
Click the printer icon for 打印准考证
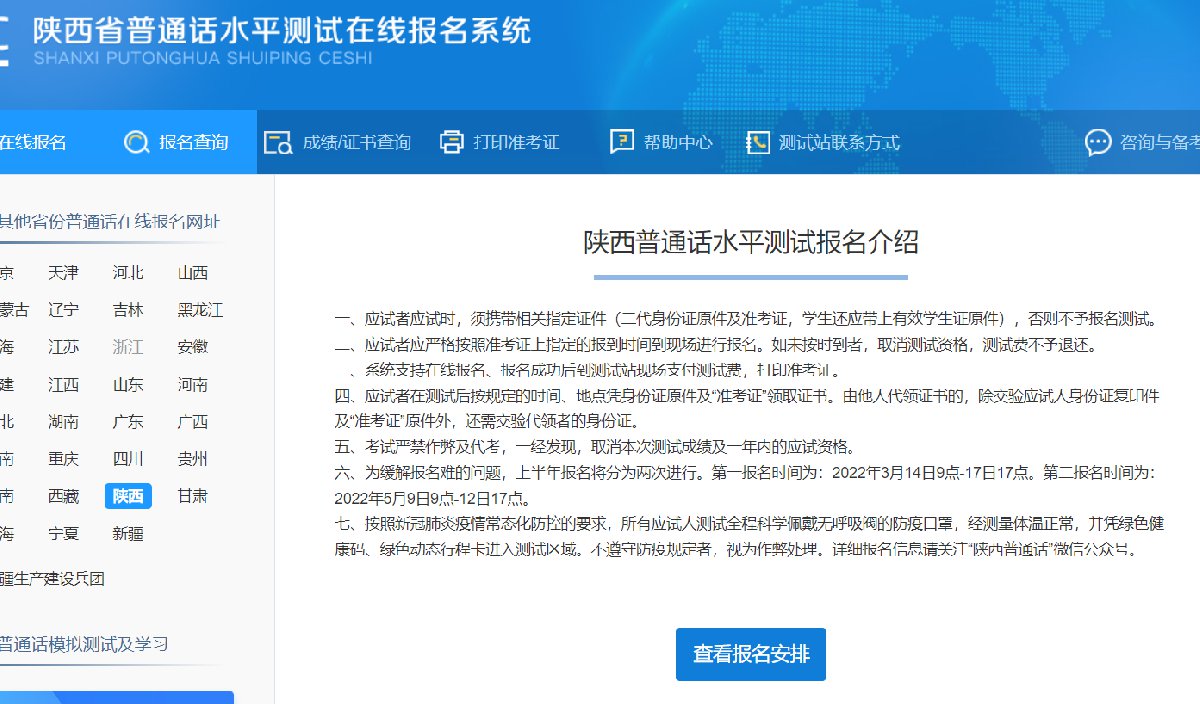(x=452, y=142)
